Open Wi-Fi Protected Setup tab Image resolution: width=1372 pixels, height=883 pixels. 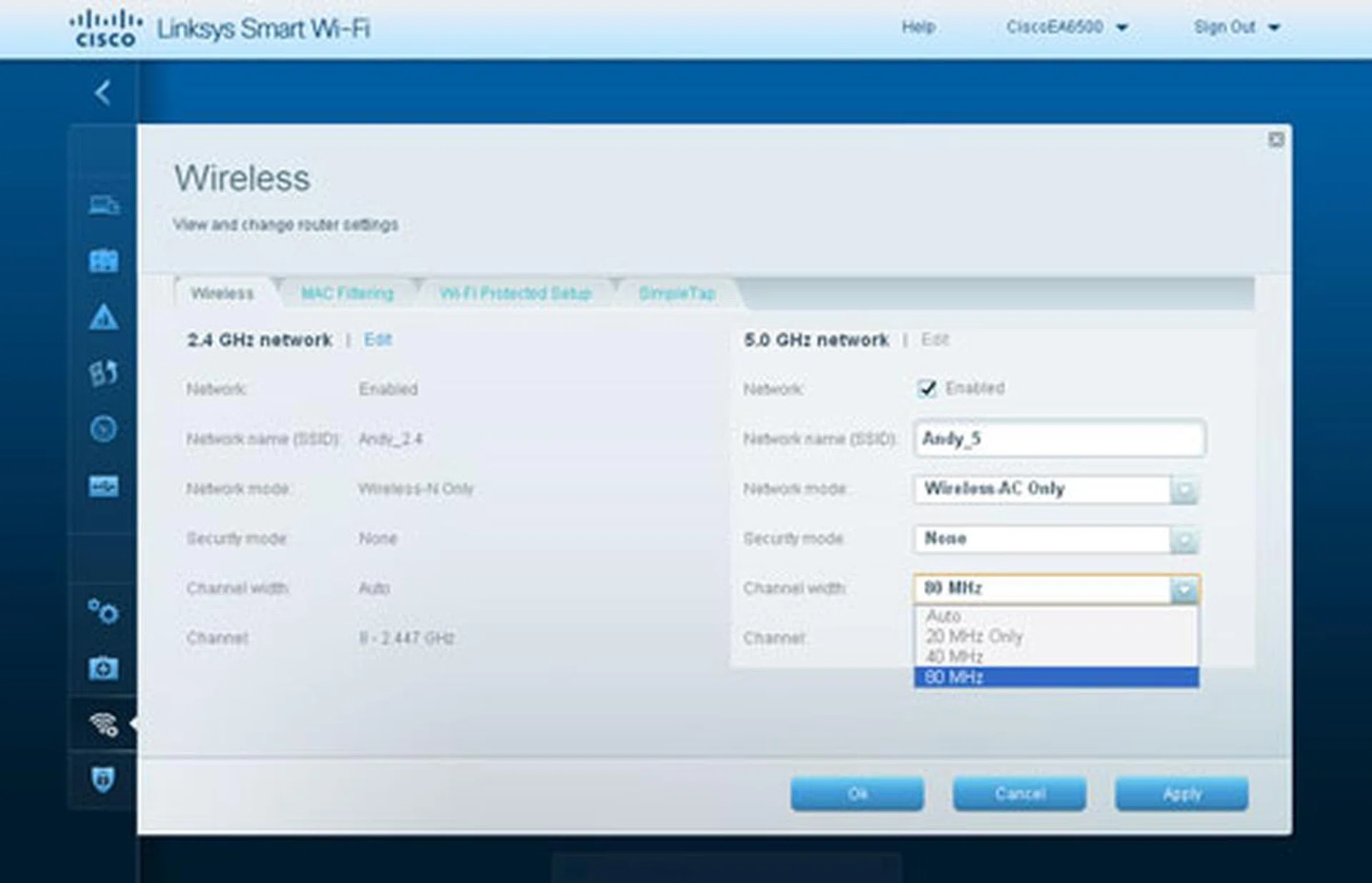pyautogui.click(x=515, y=293)
